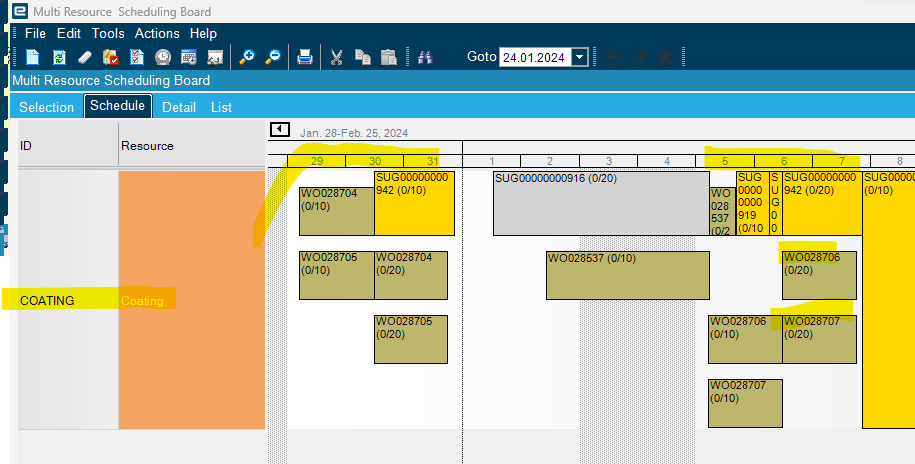Select the COATING ID cell
This screenshot has height=464, width=915.
click(68, 300)
